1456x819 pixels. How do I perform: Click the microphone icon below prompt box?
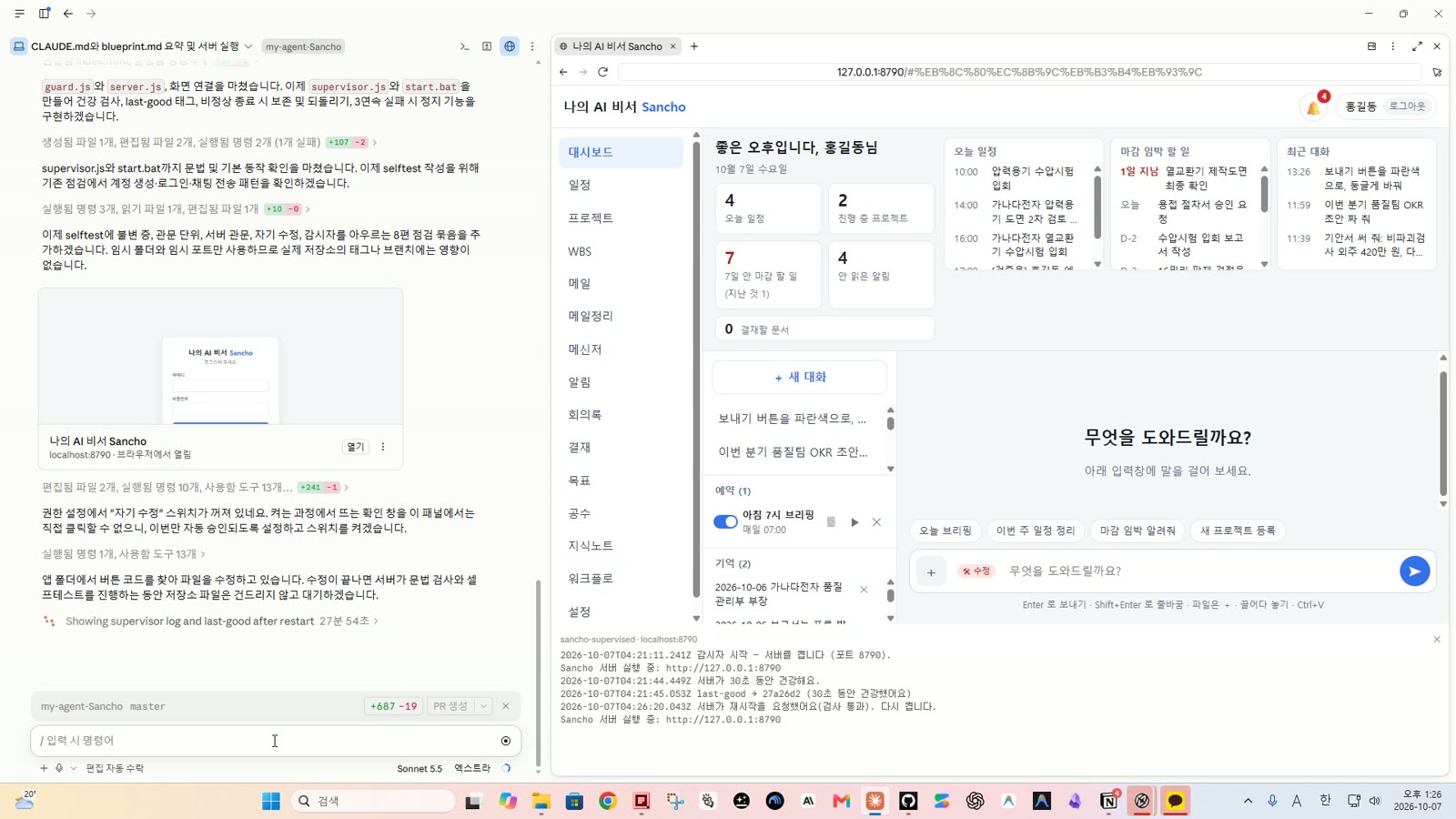(59, 768)
